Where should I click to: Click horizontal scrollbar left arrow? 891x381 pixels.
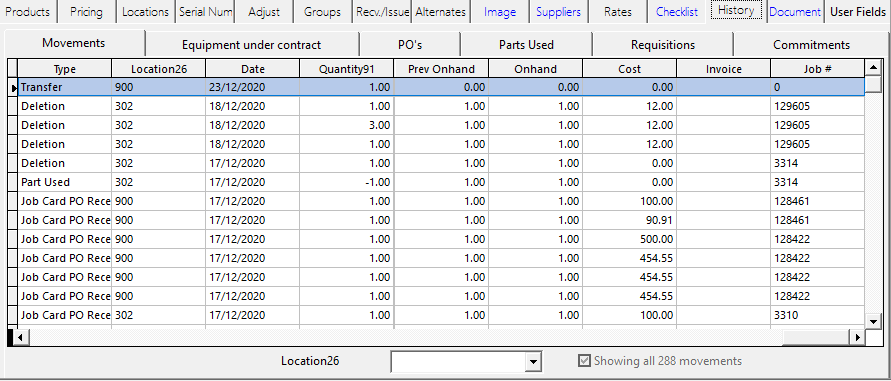coord(20,338)
